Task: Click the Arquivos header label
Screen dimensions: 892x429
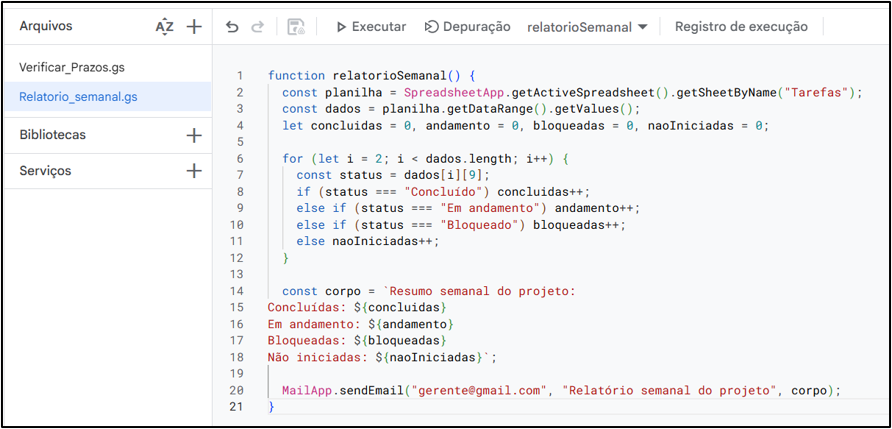Action: point(46,26)
